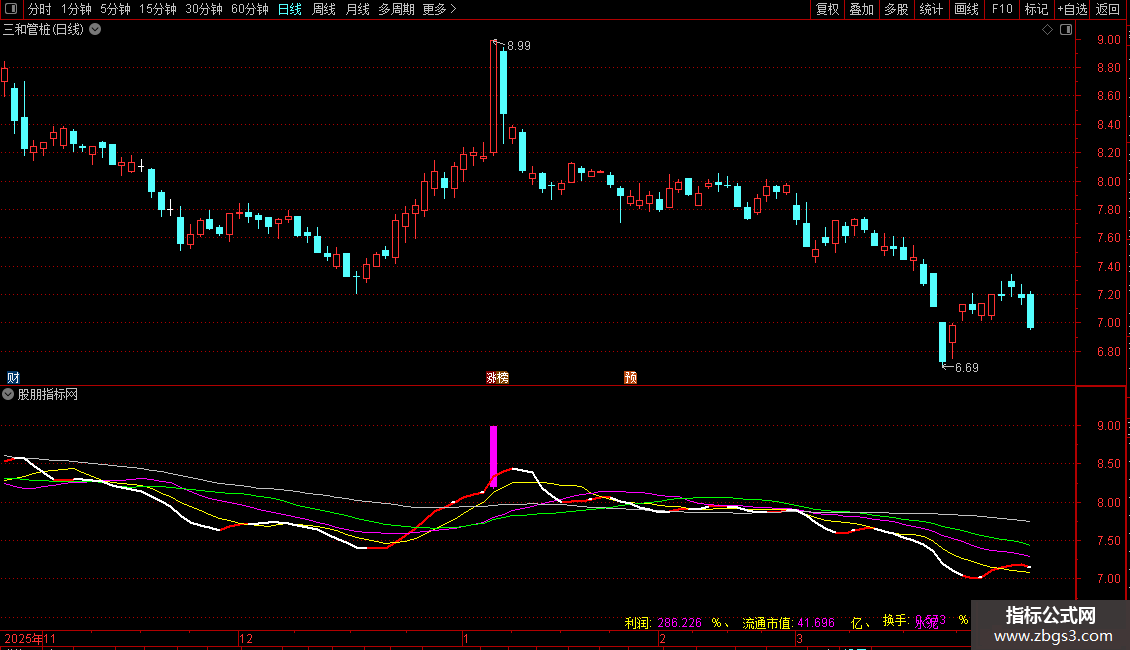Image resolution: width=1130 pixels, height=650 pixels.
Task: Open the 涨榜 marker on the chart
Action: pos(497,377)
